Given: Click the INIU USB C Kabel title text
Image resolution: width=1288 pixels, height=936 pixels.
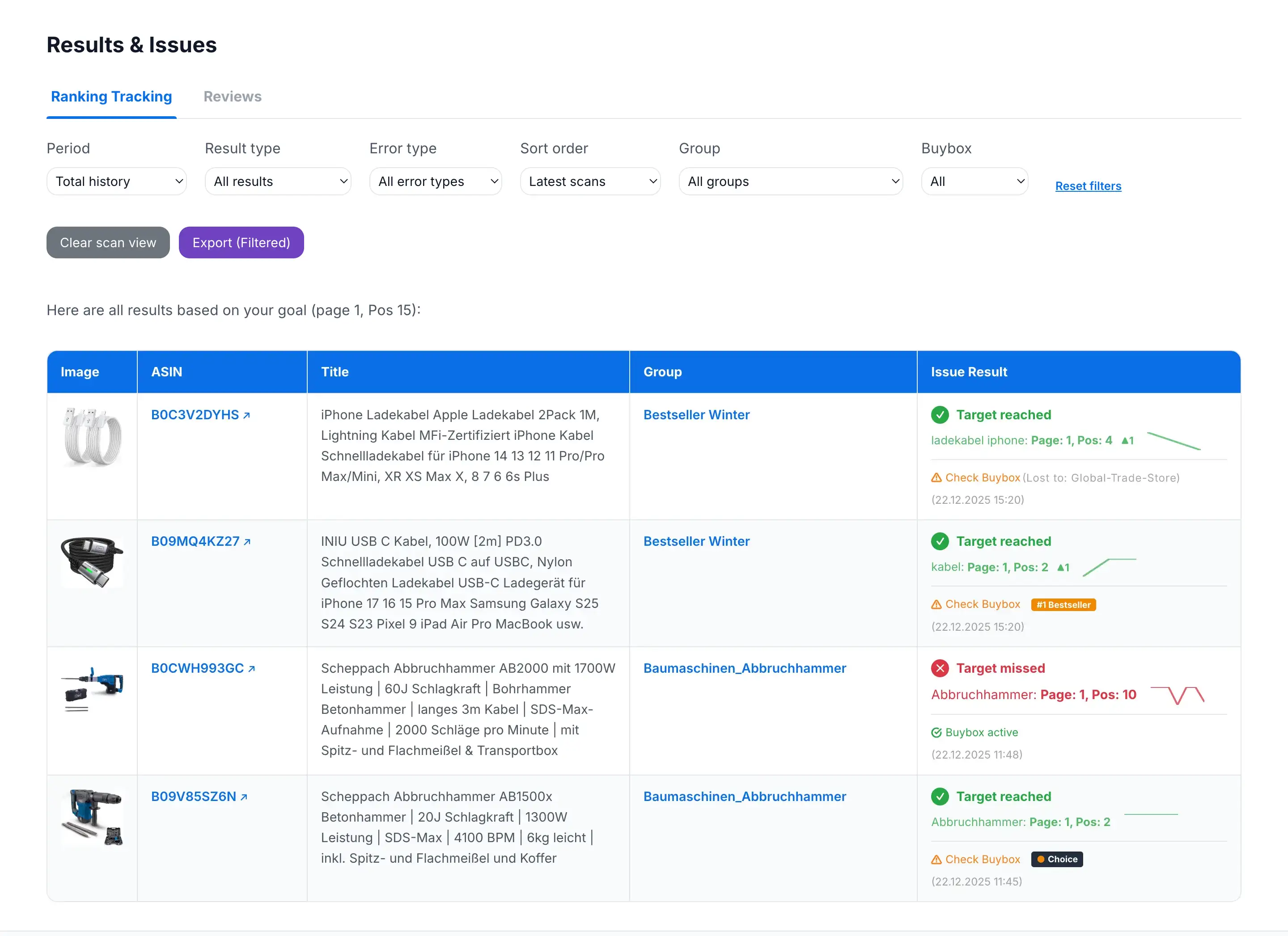Looking at the screenshot, I should [459, 583].
